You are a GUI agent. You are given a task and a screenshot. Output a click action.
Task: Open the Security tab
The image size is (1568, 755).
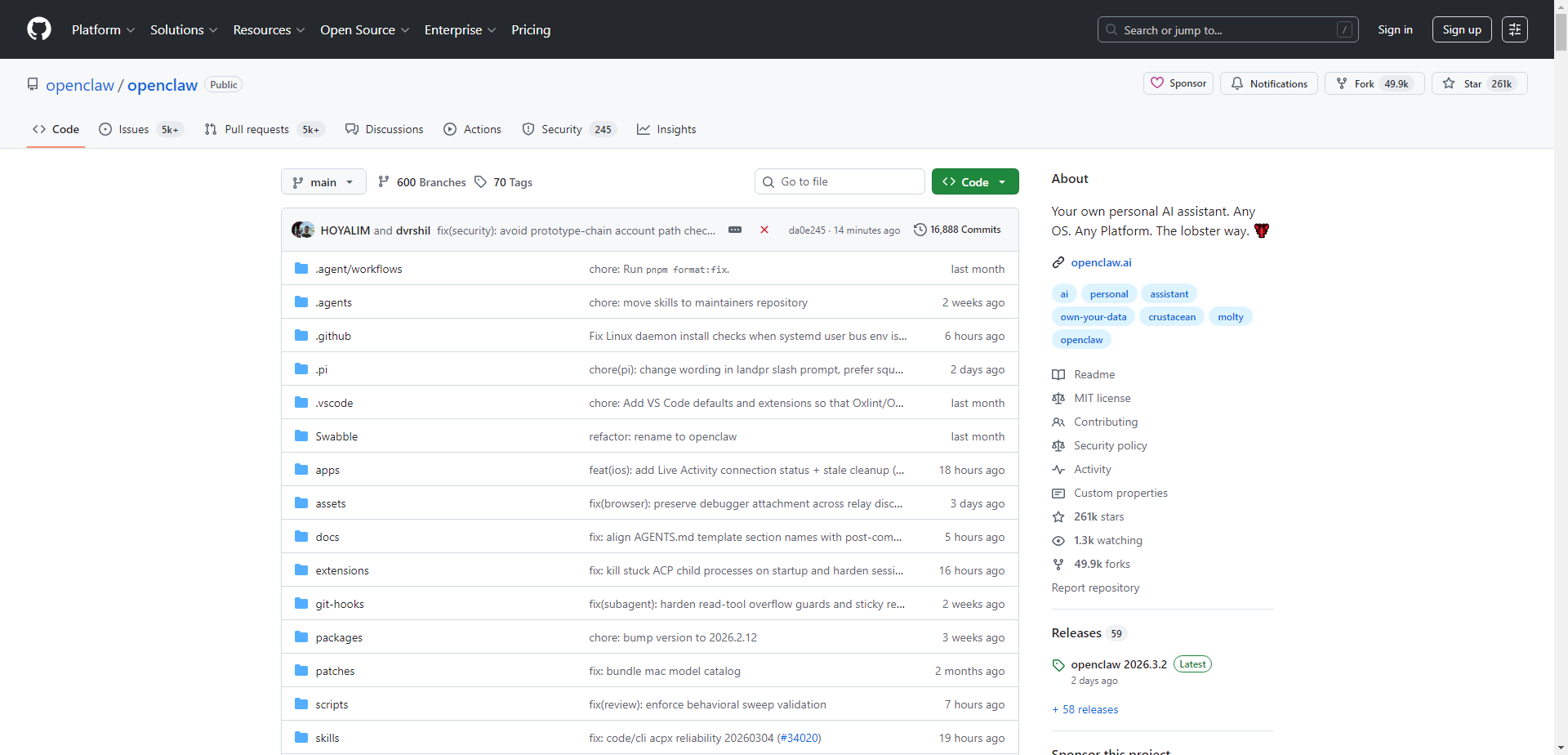(562, 129)
